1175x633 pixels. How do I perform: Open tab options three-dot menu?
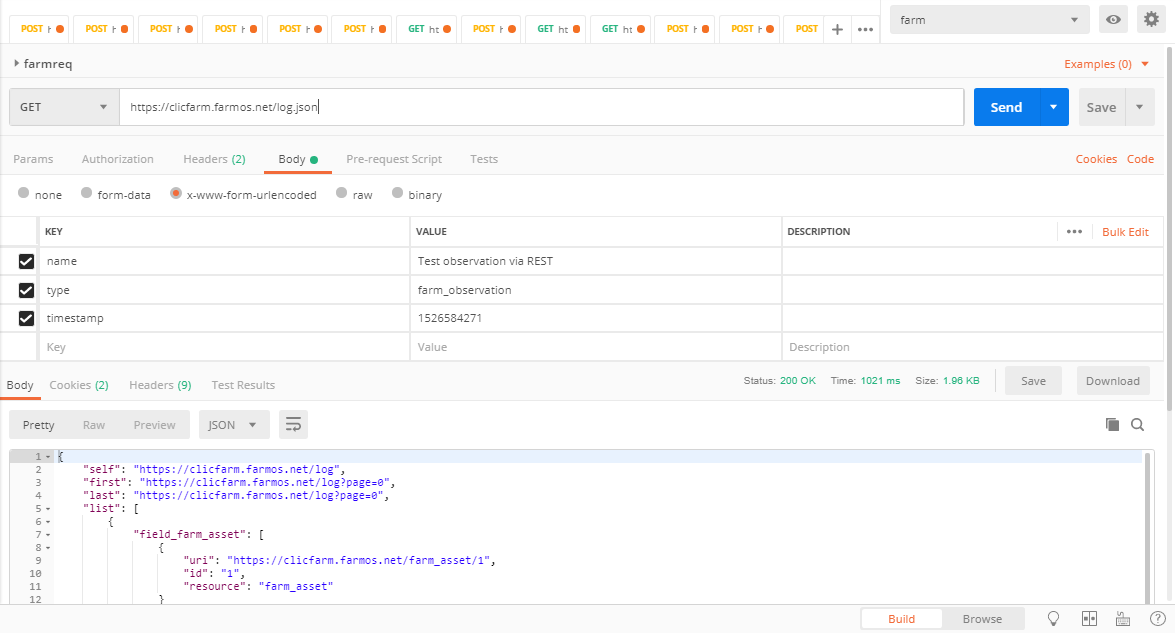click(x=865, y=29)
